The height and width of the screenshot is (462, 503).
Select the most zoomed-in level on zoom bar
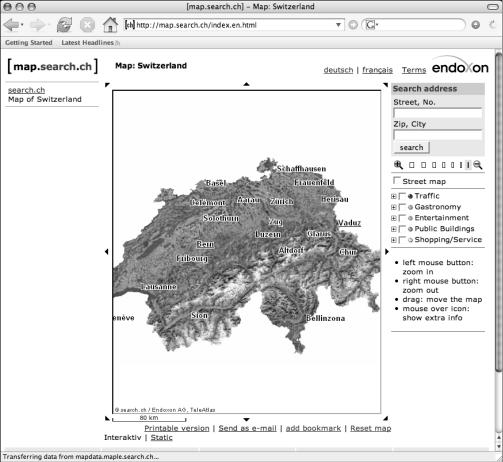tap(412, 165)
